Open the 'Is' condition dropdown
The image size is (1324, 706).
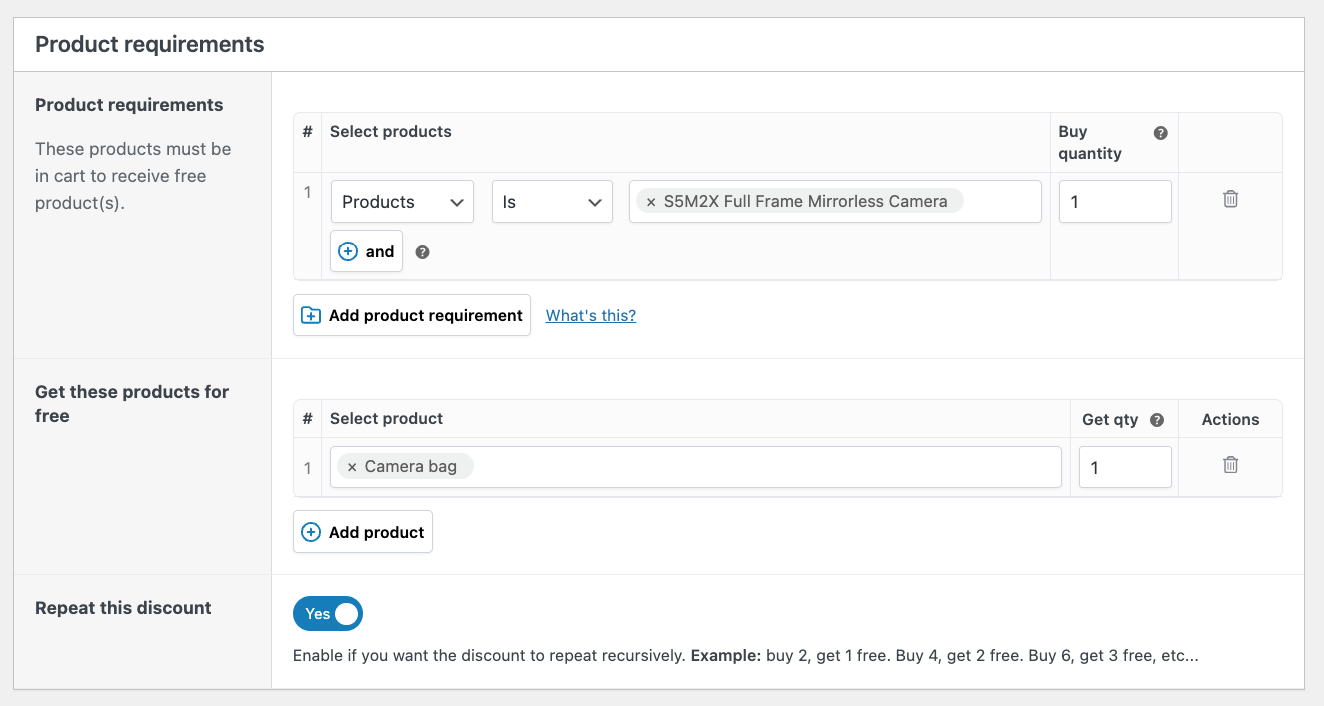tap(551, 202)
